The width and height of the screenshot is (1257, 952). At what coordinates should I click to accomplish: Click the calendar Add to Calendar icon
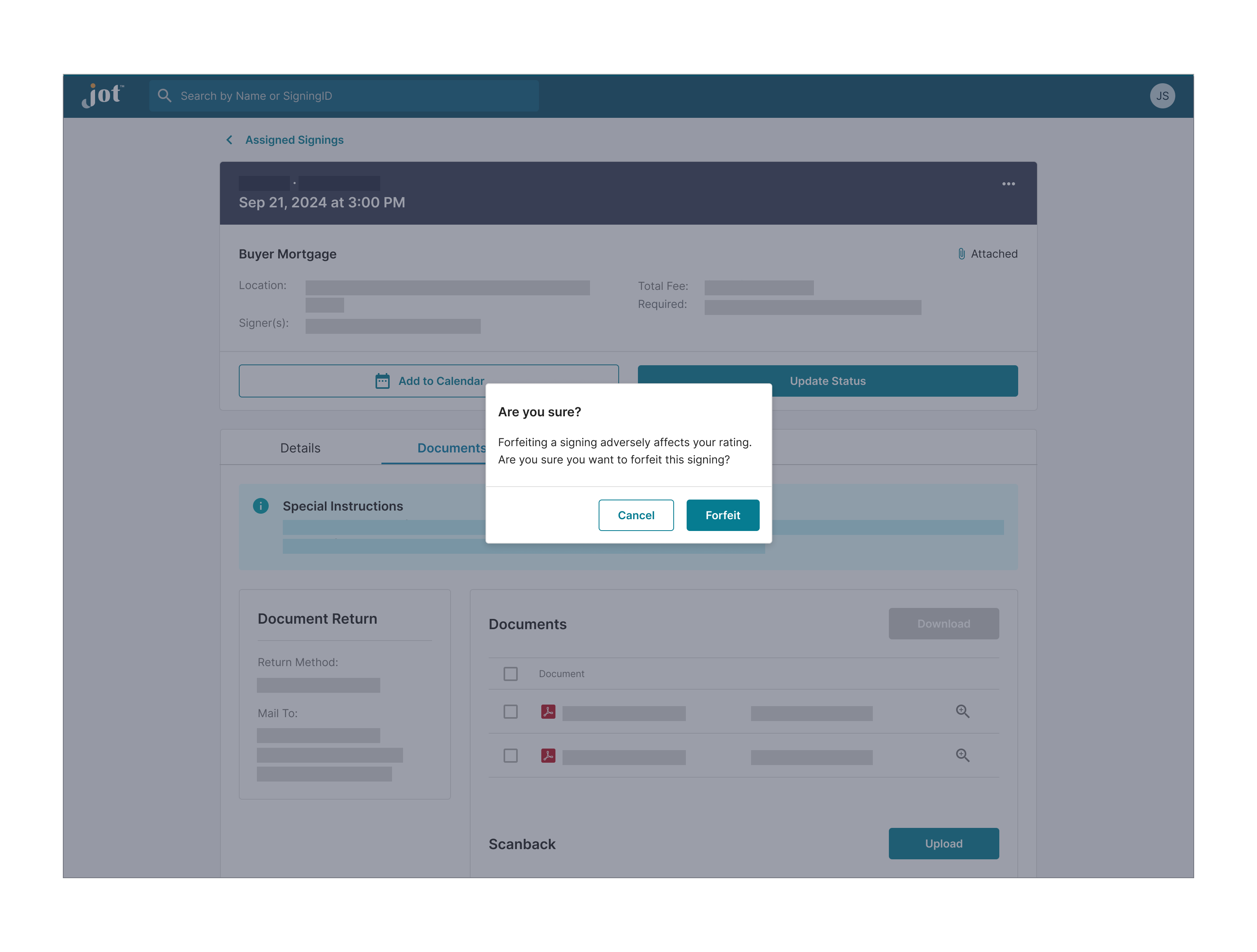tap(383, 380)
